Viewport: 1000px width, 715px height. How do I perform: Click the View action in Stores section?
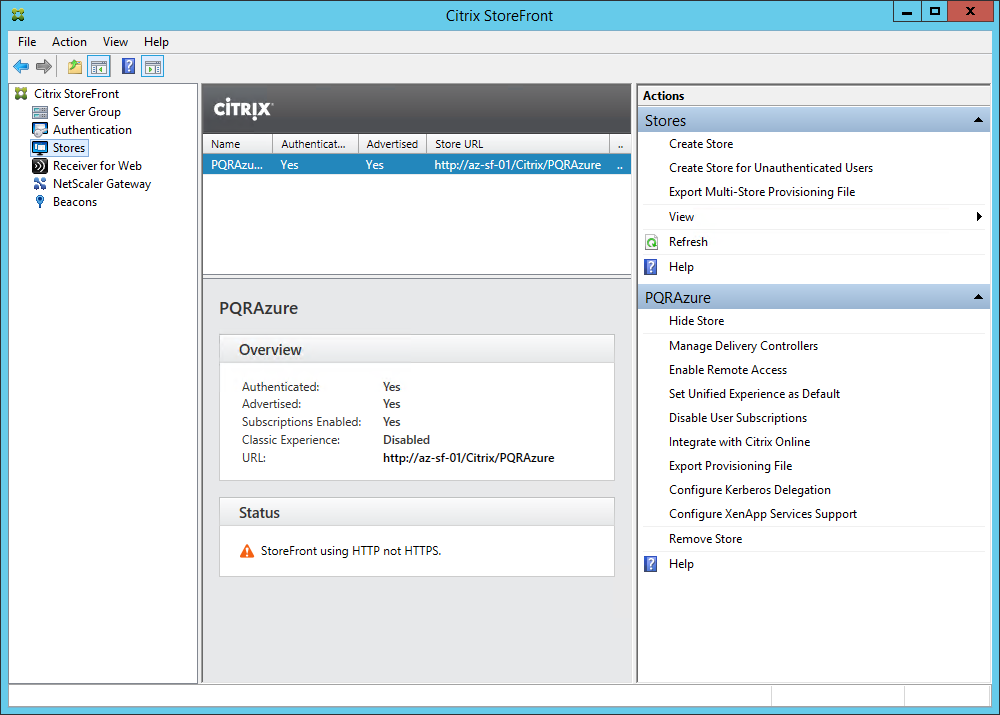coord(681,217)
